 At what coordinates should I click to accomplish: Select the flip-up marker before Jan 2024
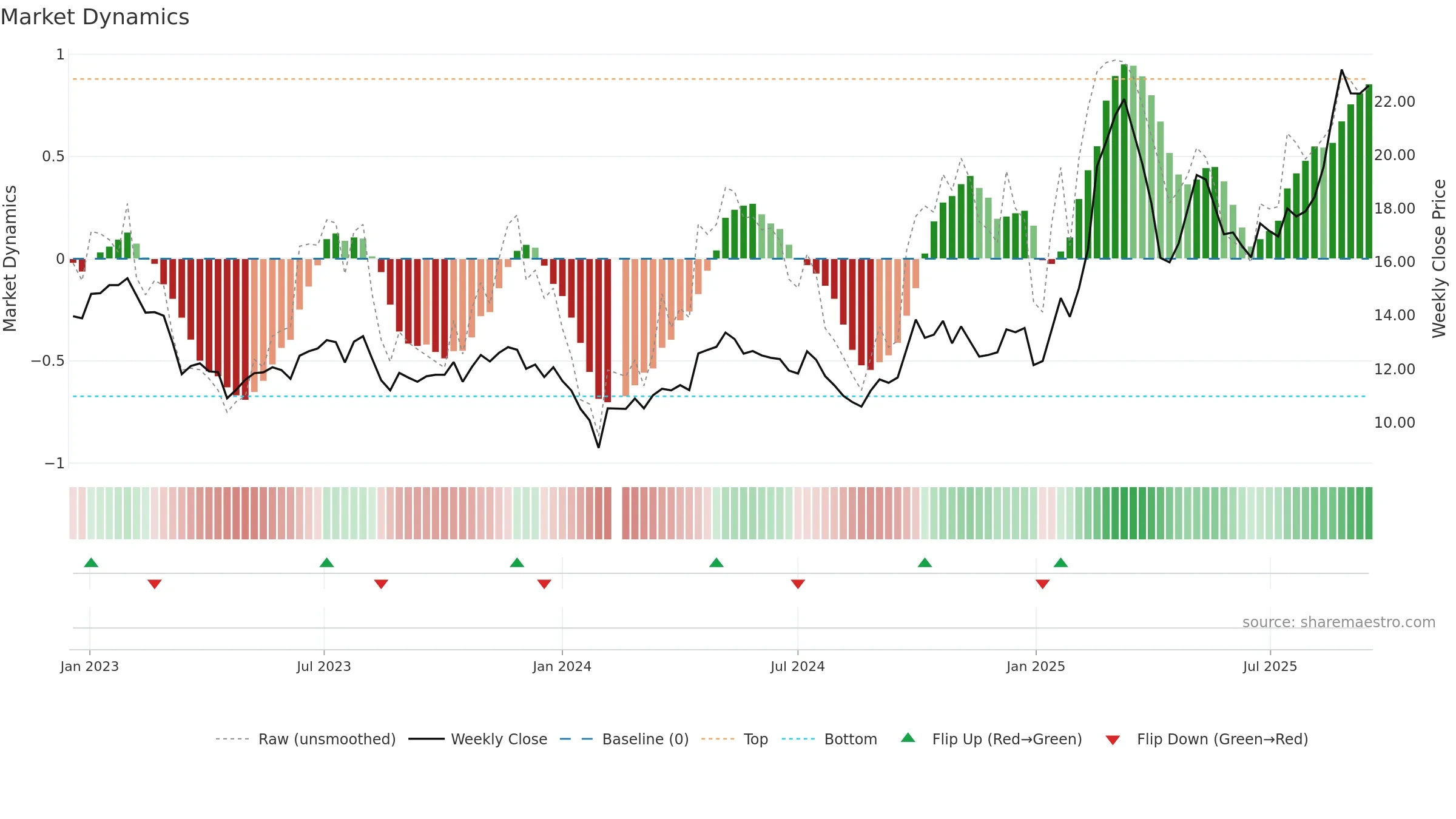(x=517, y=562)
